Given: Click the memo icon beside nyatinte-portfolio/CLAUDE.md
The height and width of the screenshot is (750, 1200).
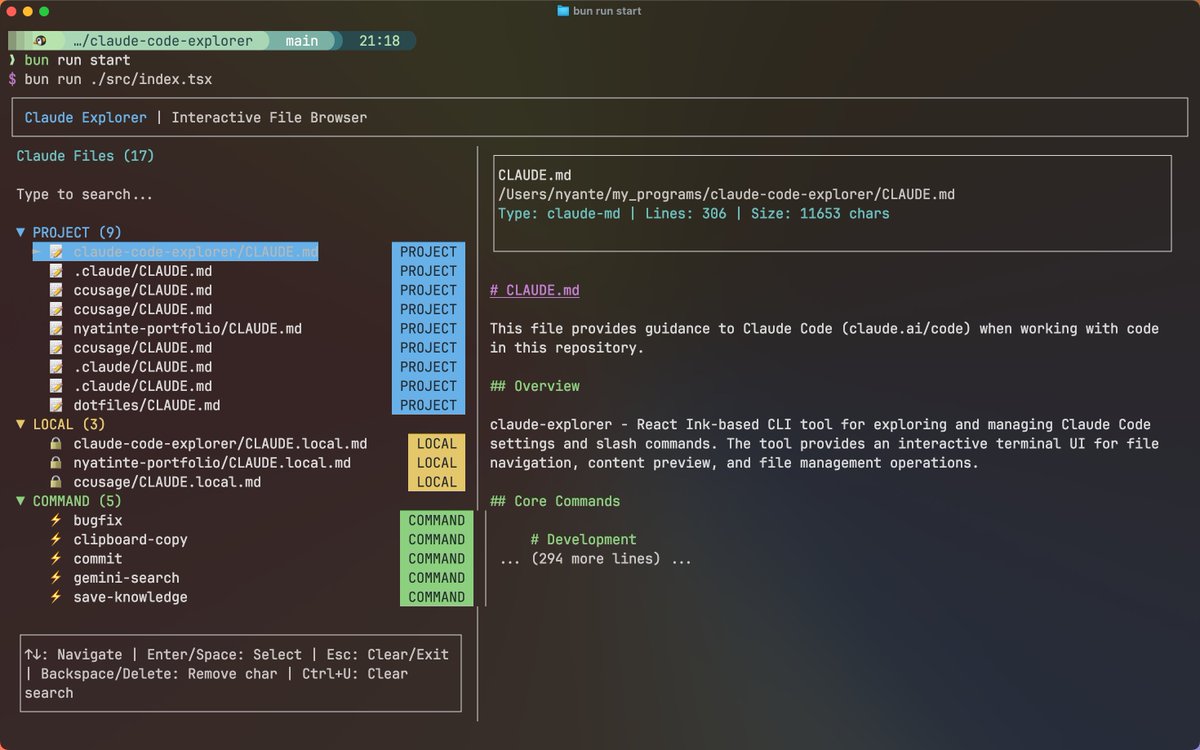Looking at the screenshot, I should (57, 328).
